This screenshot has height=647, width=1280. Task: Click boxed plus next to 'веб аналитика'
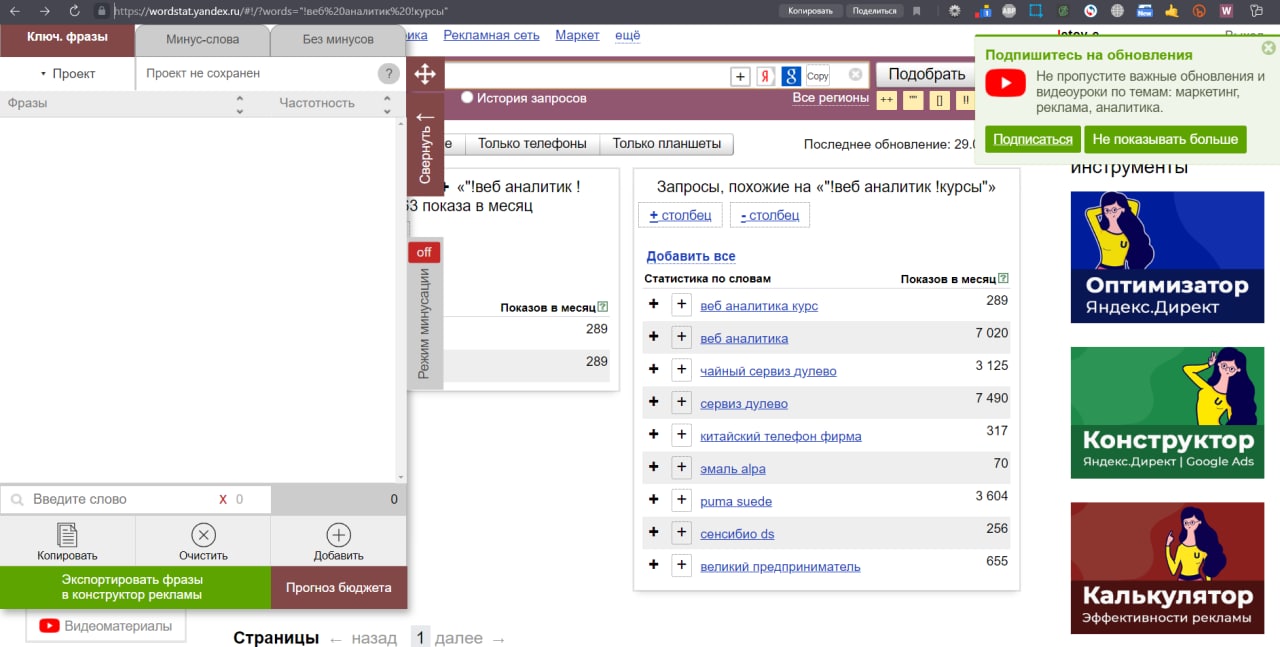coord(681,338)
